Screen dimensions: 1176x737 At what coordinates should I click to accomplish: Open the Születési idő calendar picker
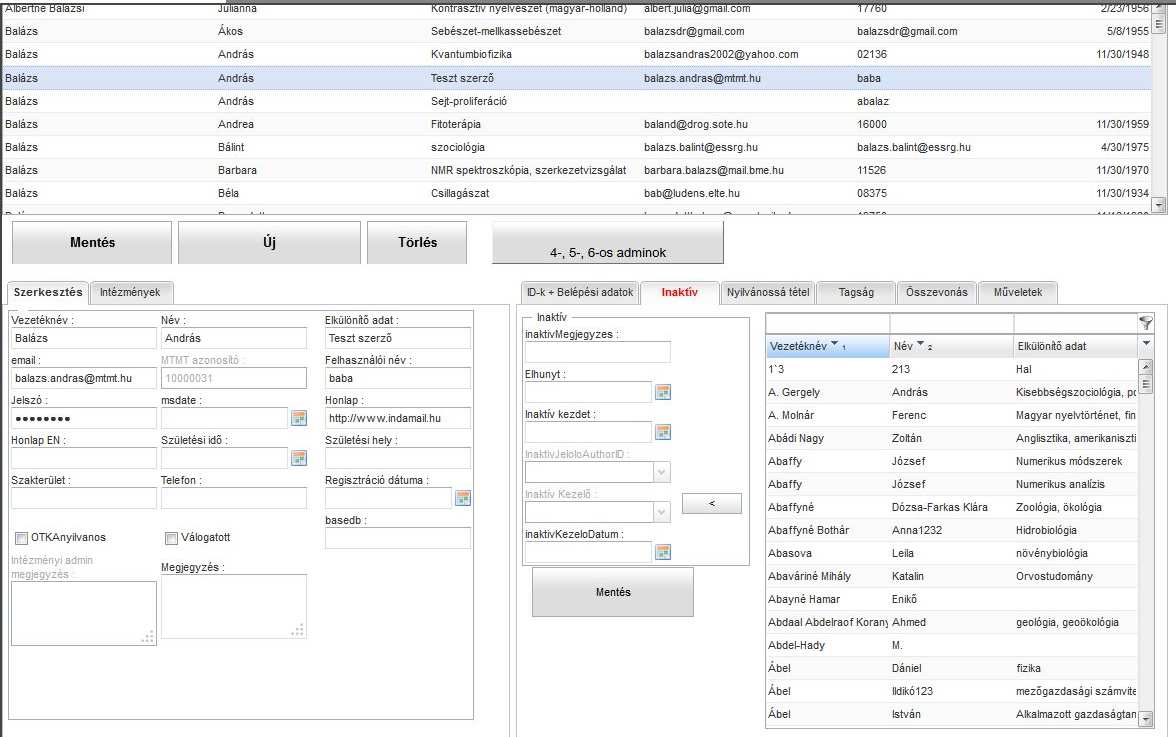[298, 458]
